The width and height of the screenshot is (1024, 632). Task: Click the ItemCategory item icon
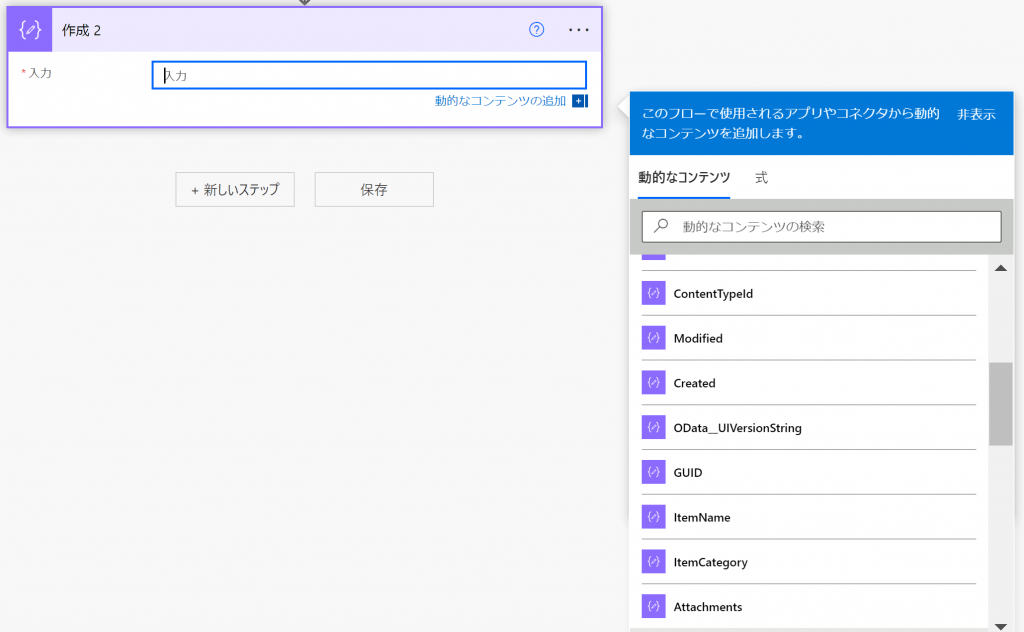pos(653,561)
